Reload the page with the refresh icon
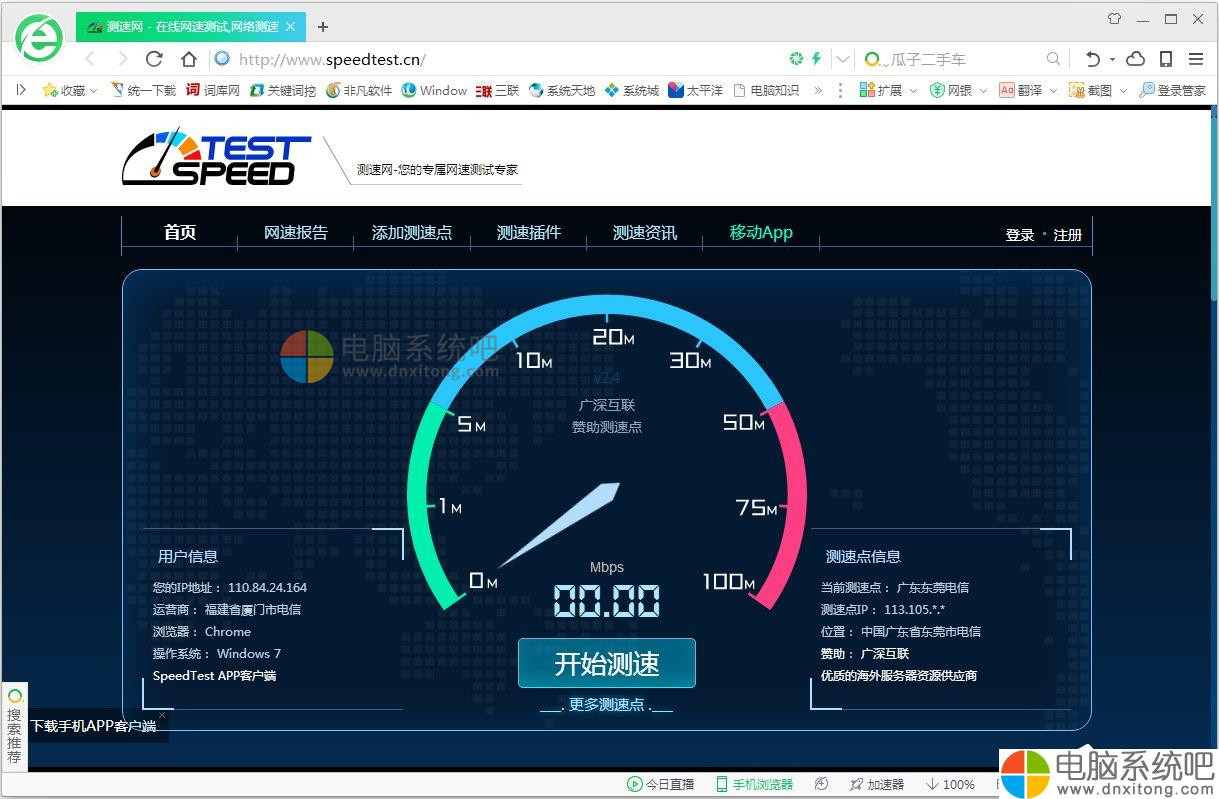 point(154,59)
